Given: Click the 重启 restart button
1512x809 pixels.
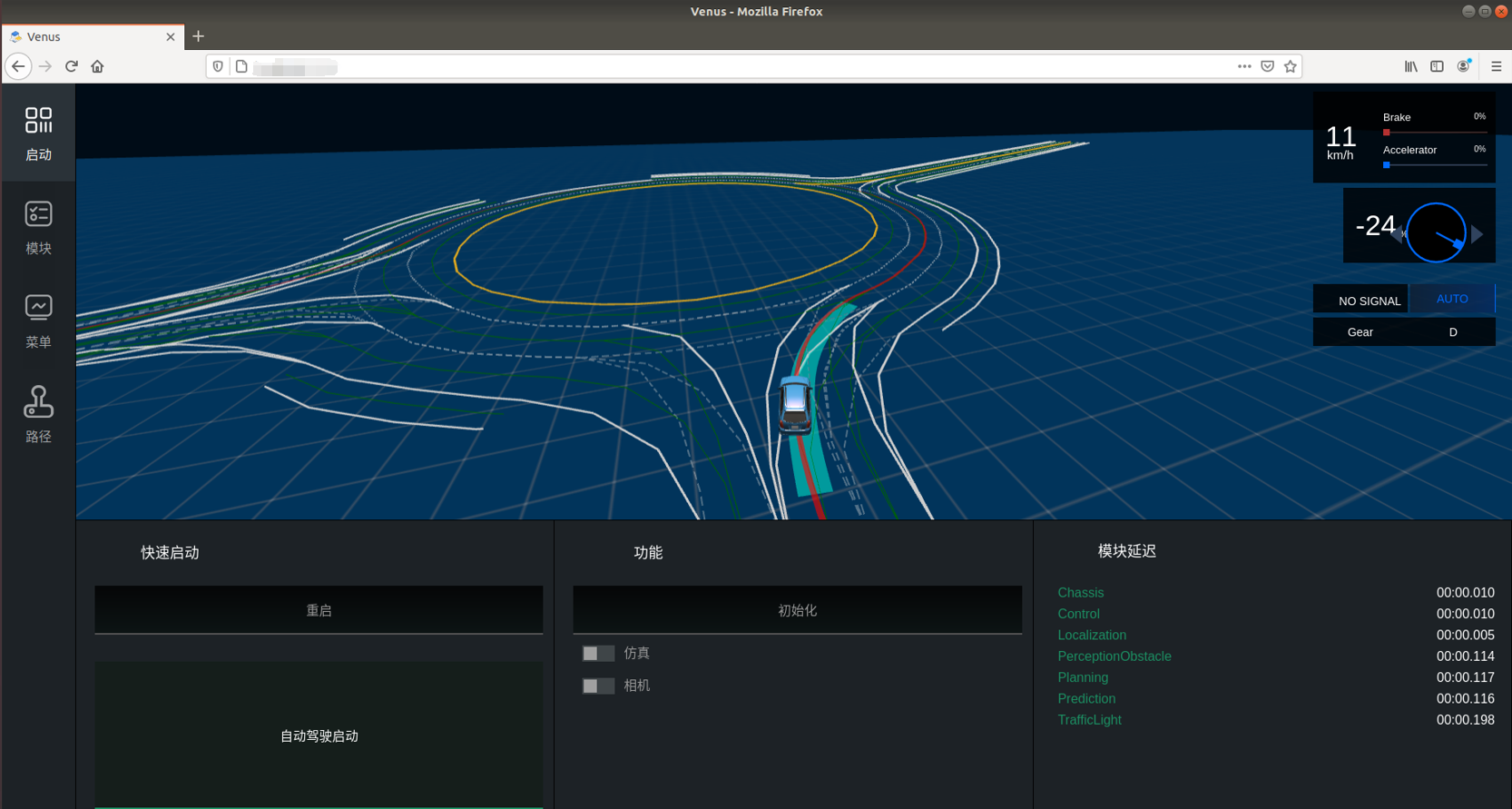Looking at the screenshot, I should click(x=319, y=610).
